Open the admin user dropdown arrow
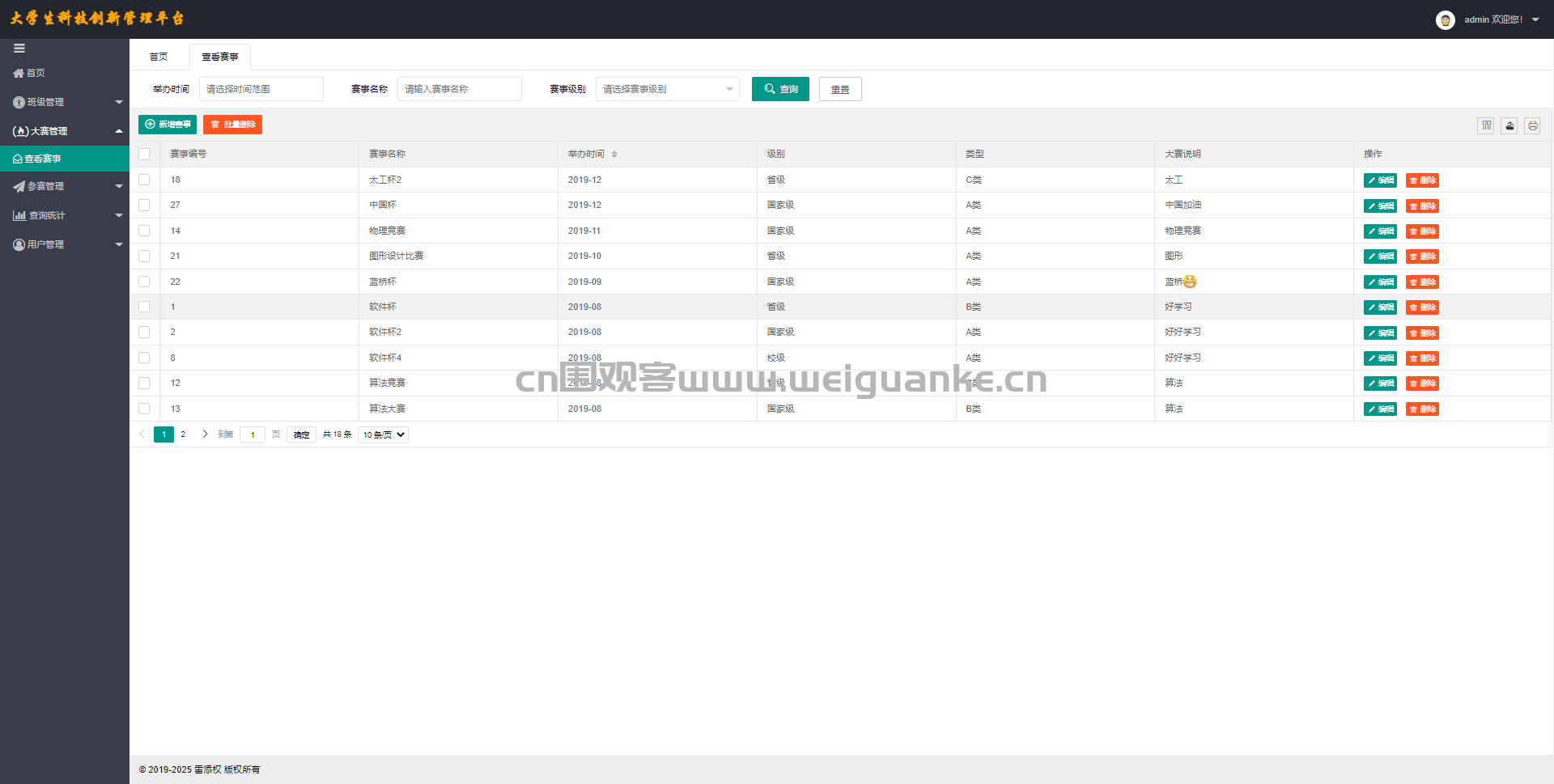 [1535, 19]
